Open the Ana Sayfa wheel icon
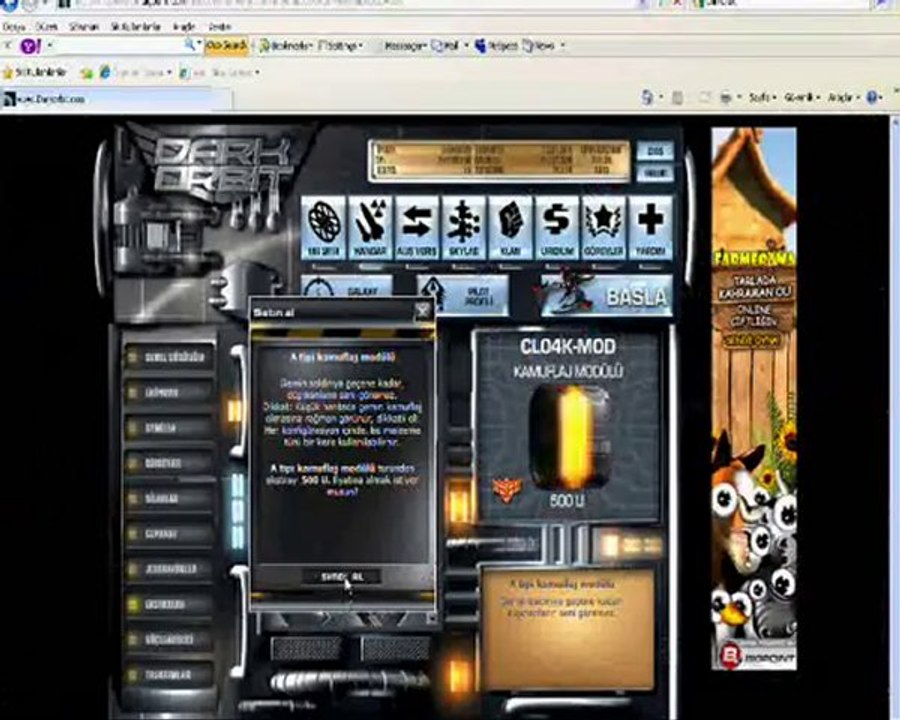This screenshot has height=720, width=900. [x=323, y=227]
